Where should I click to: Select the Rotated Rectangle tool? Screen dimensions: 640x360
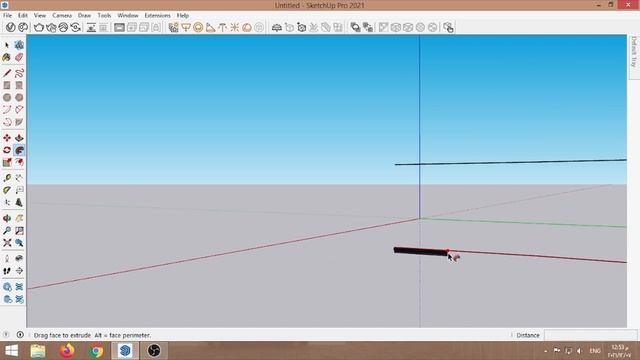(19, 86)
